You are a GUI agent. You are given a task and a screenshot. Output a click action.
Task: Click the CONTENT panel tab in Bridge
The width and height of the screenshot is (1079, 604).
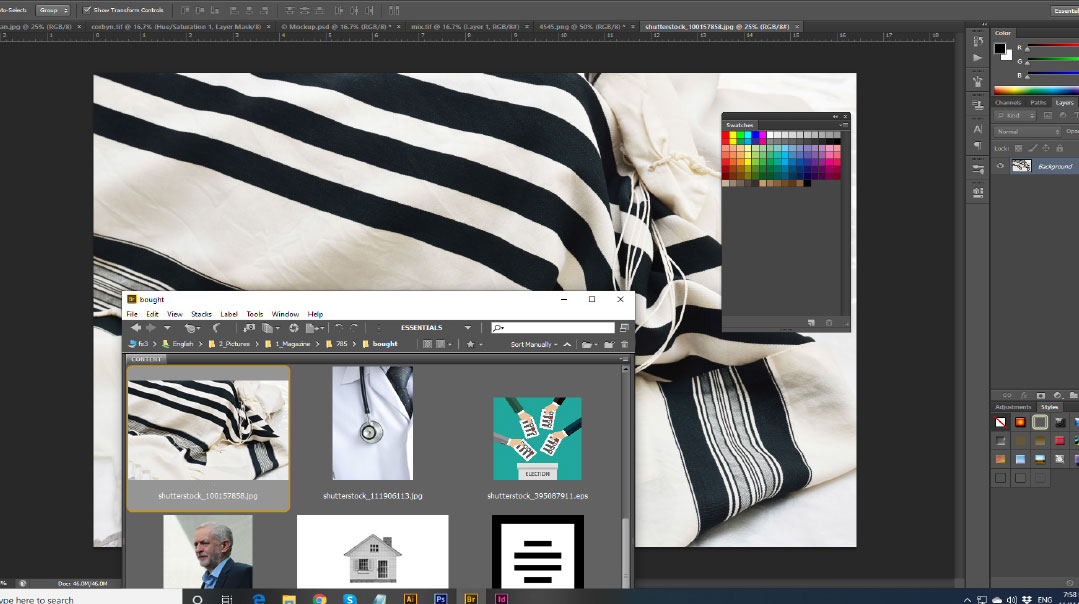[x=146, y=359]
